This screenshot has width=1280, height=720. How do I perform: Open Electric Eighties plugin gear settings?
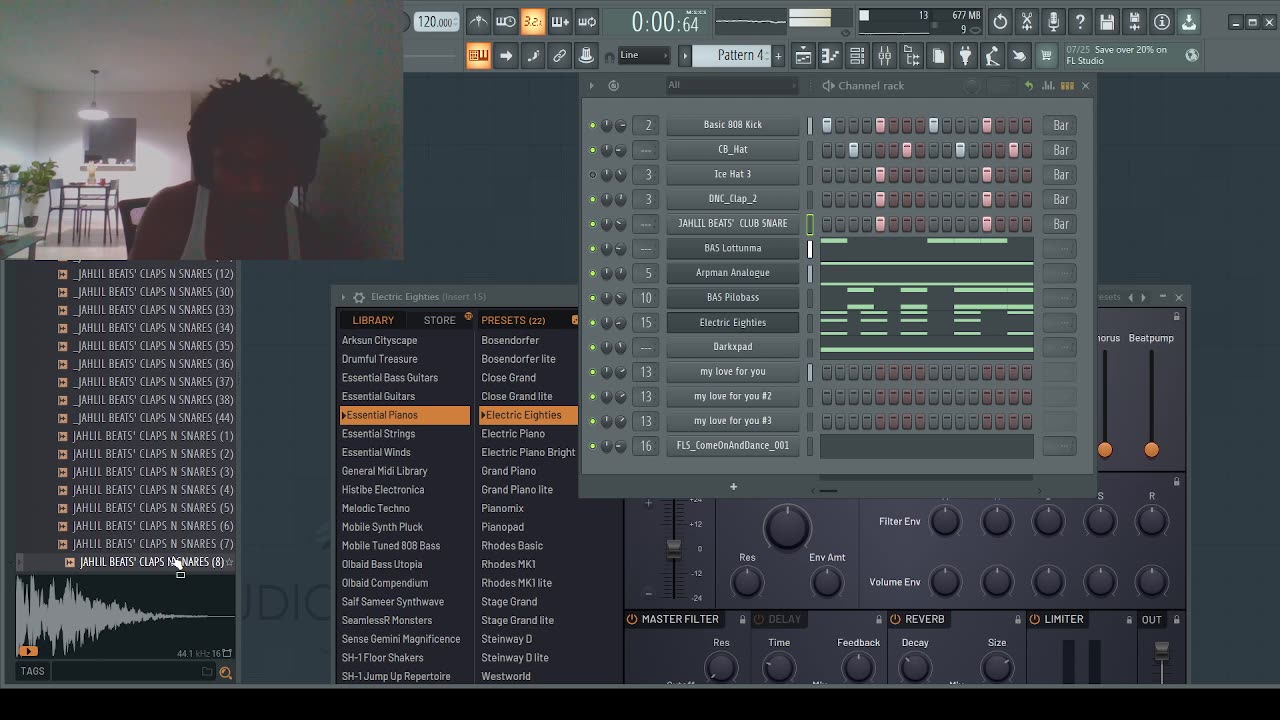[x=359, y=297]
